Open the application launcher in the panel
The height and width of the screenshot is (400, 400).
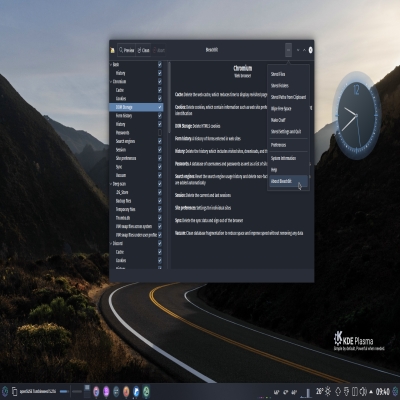tap(5, 391)
